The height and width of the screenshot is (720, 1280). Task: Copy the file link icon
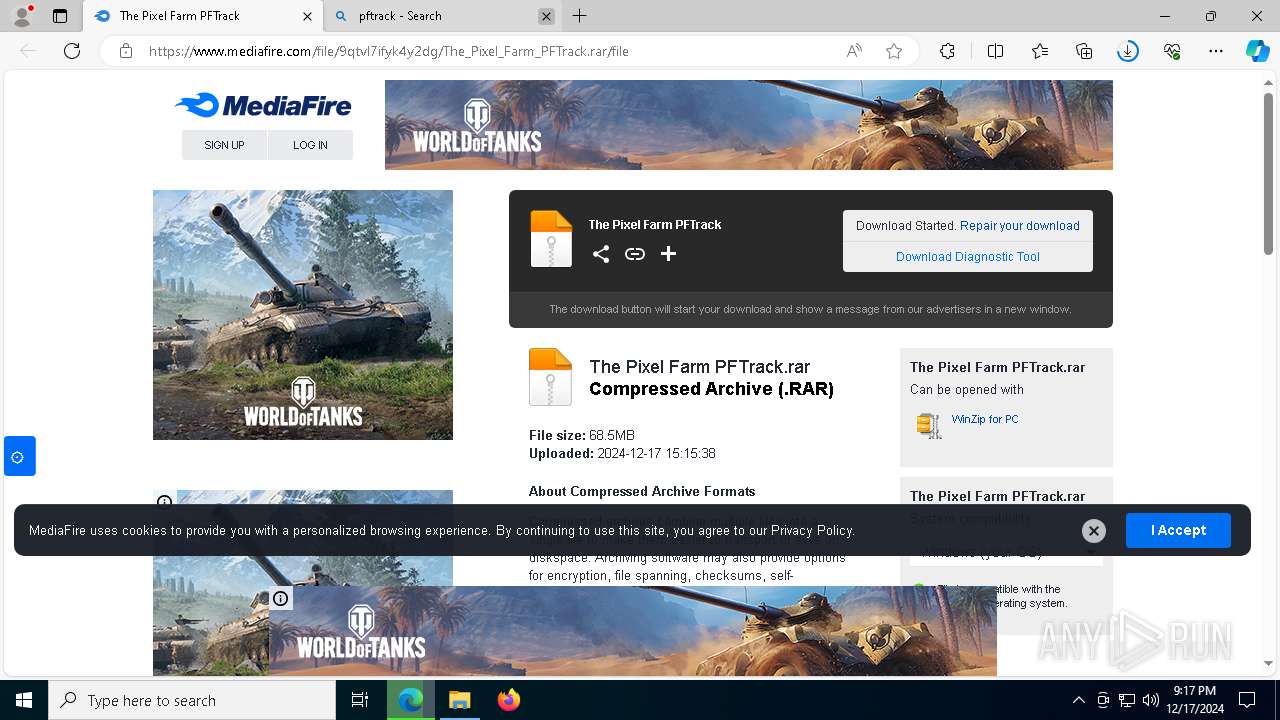pyautogui.click(x=635, y=254)
